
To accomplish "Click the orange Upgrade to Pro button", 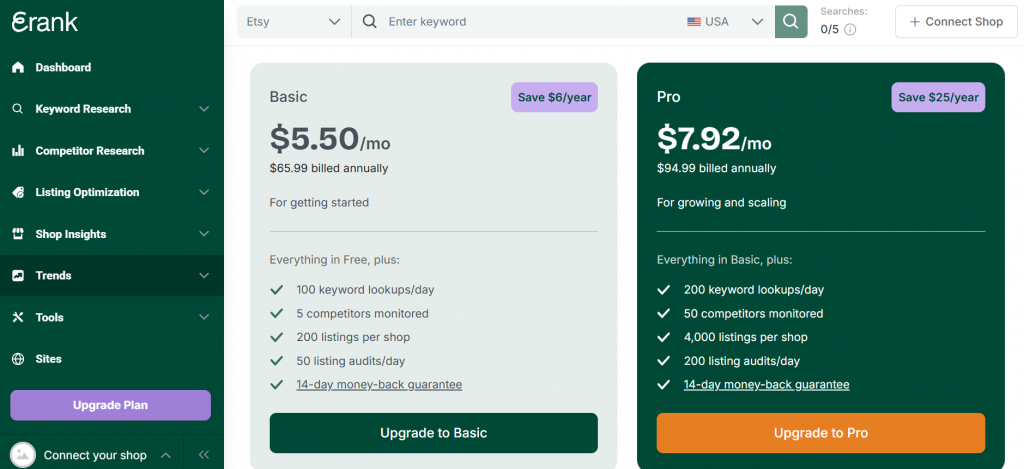I will [820, 433].
